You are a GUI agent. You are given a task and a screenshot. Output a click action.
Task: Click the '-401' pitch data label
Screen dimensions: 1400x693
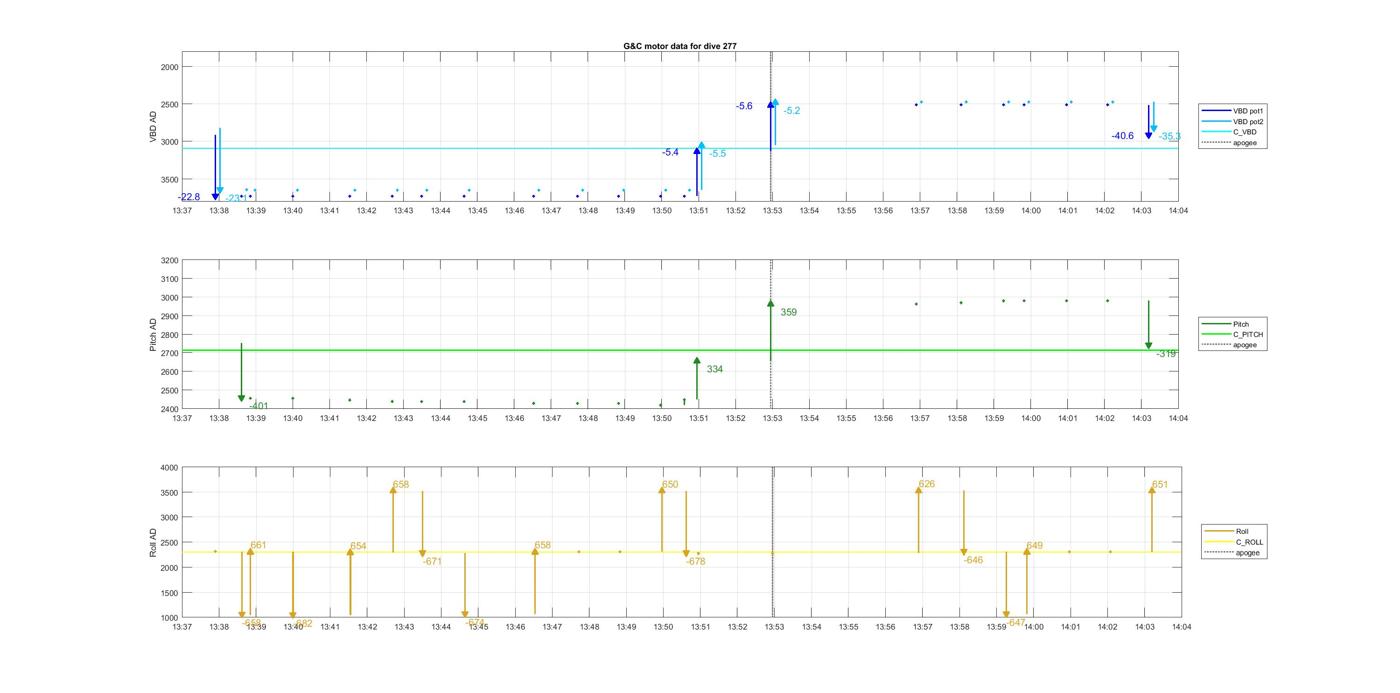point(258,407)
